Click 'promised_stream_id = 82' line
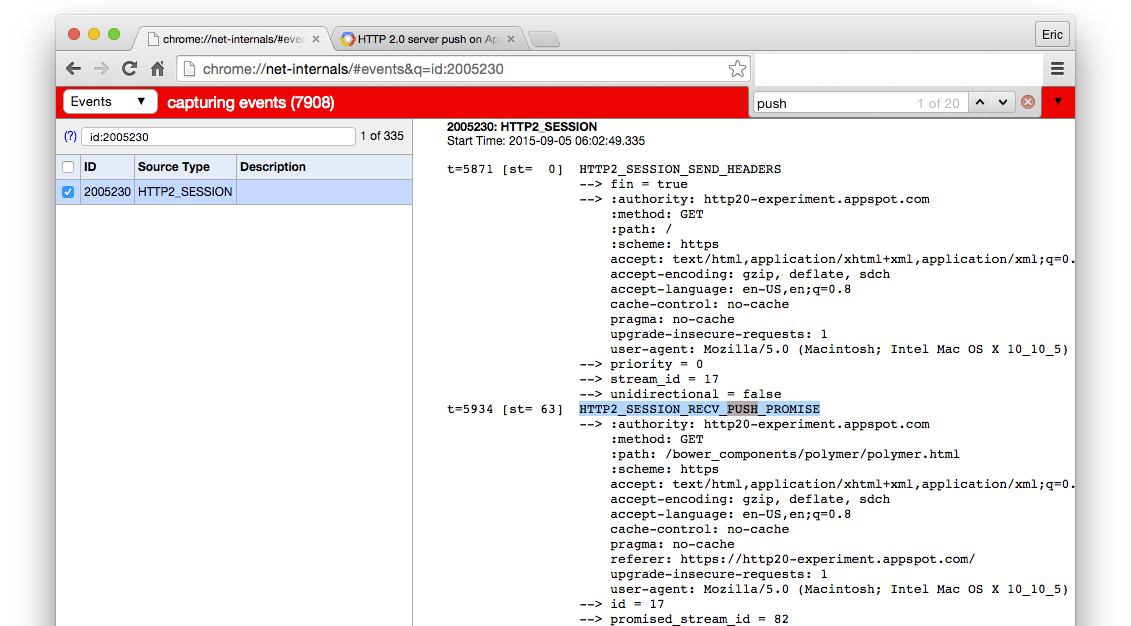The image size is (1131, 626). (x=700, y=619)
